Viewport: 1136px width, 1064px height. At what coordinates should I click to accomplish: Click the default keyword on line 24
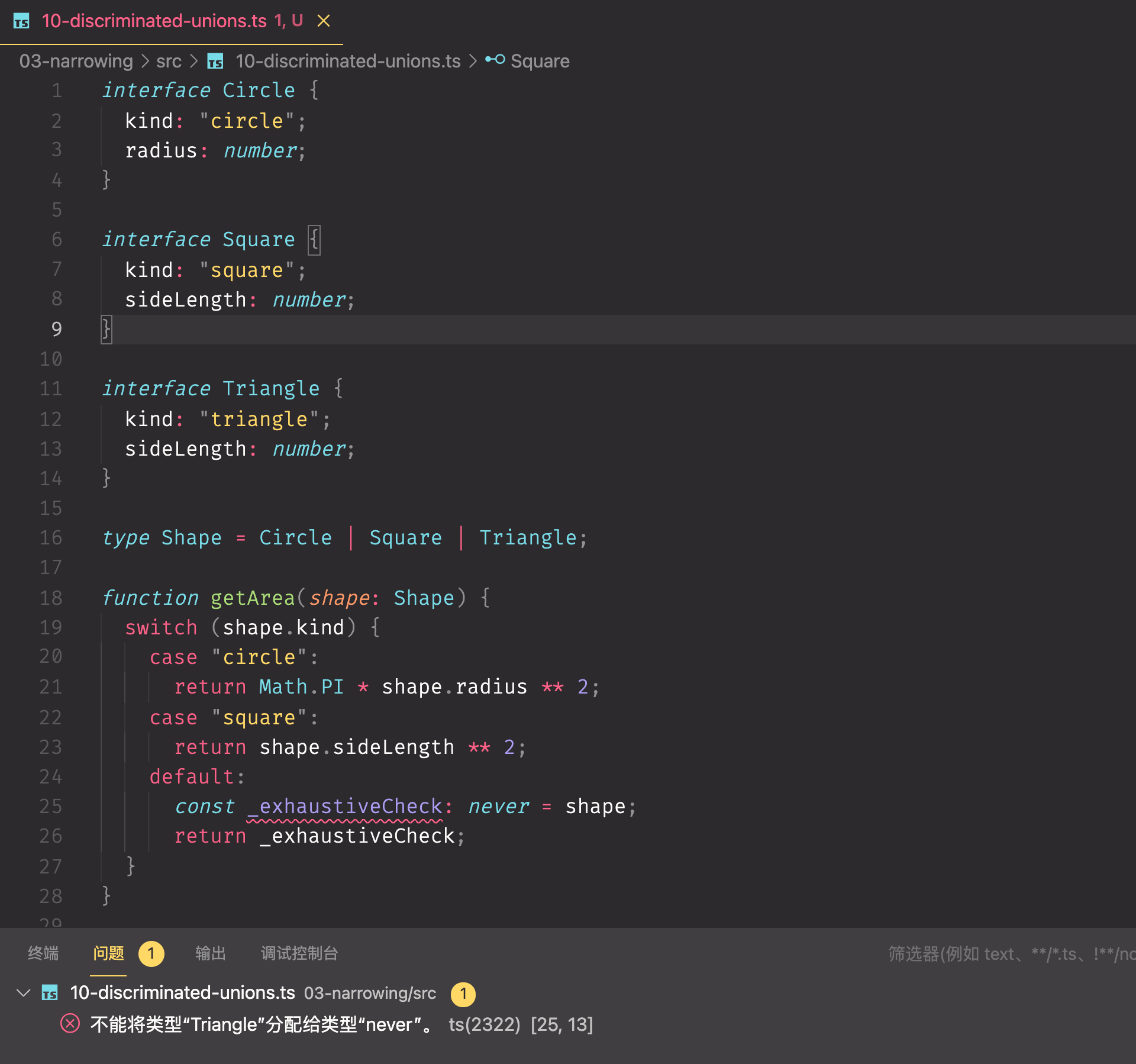click(x=192, y=777)
